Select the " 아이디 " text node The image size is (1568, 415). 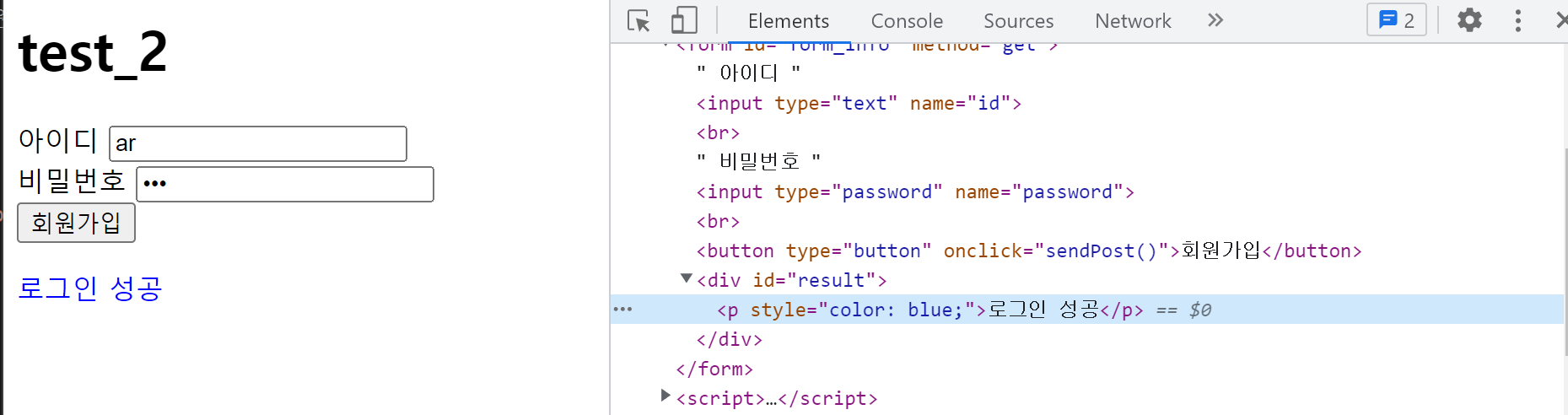(x=749, y=73)
